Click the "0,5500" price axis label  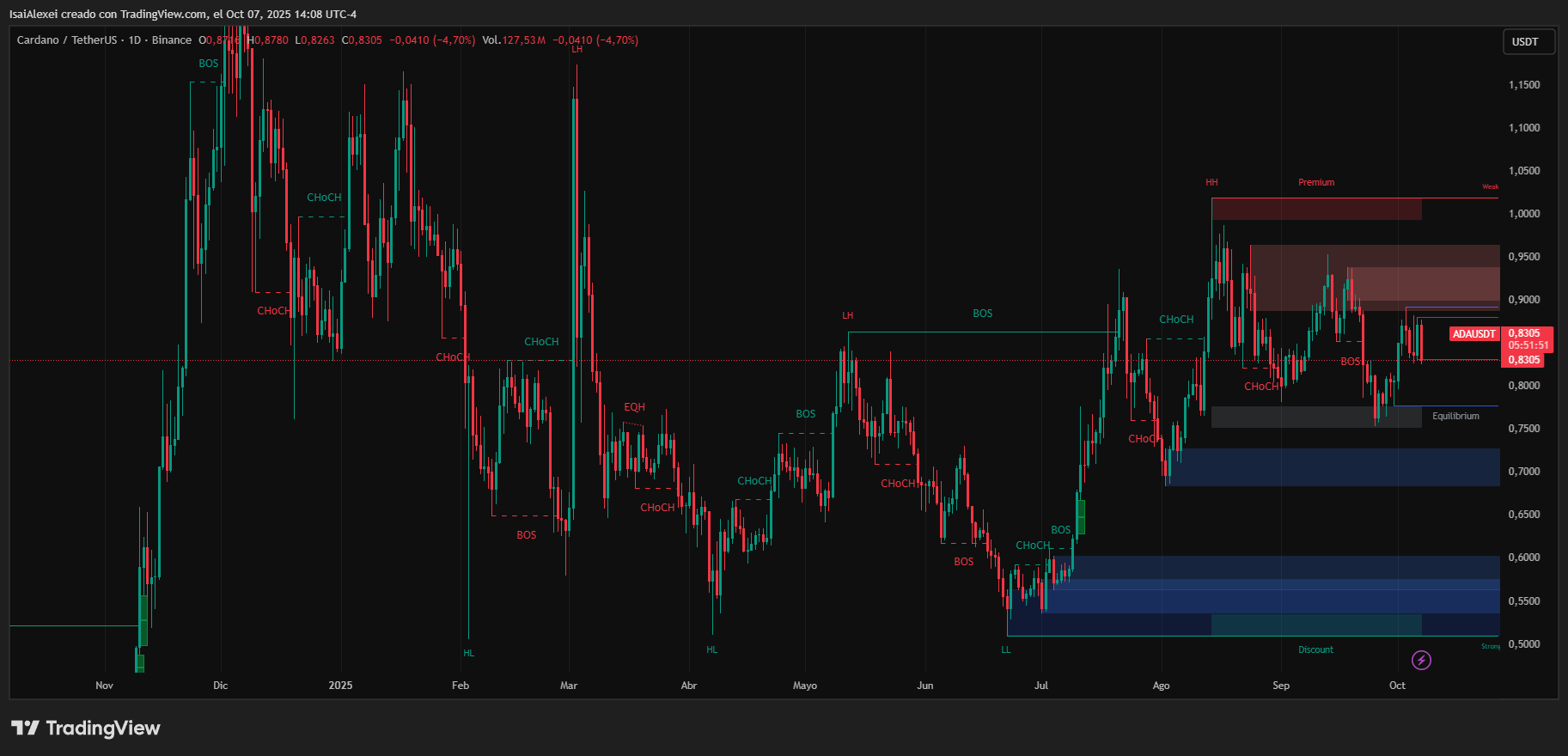1524,601
